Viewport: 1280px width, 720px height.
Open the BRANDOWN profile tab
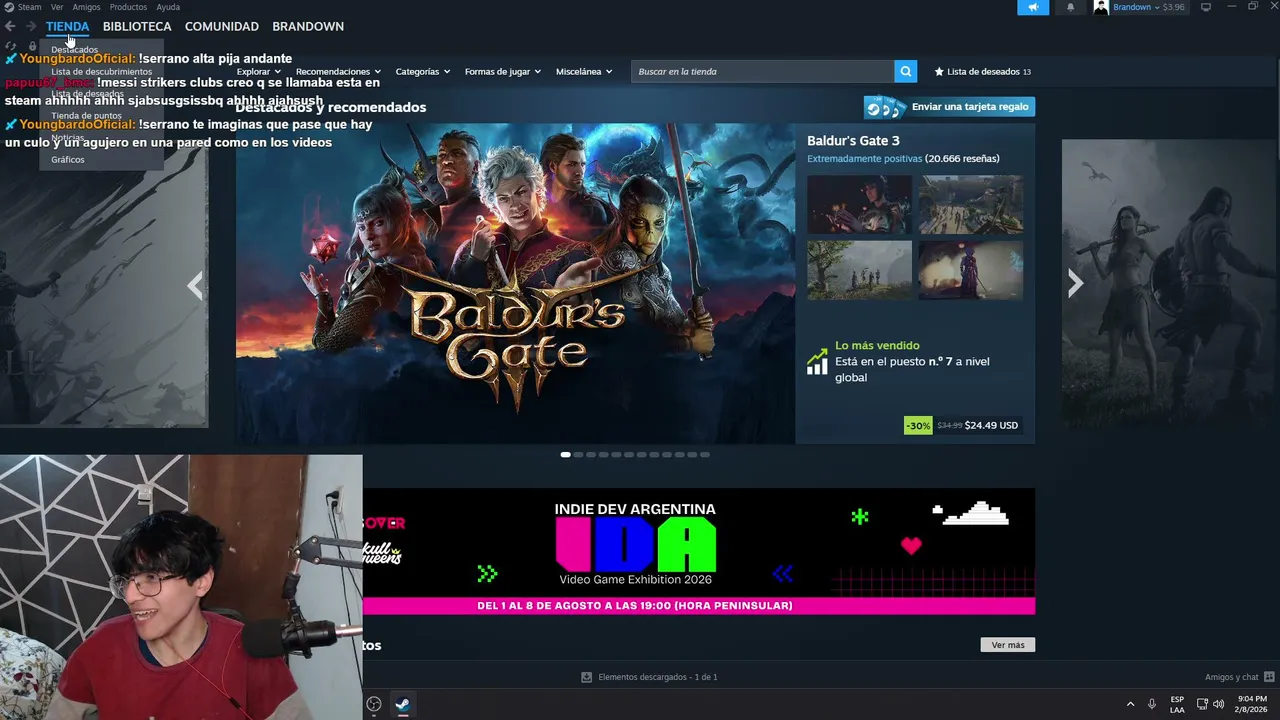pos(308,26)
